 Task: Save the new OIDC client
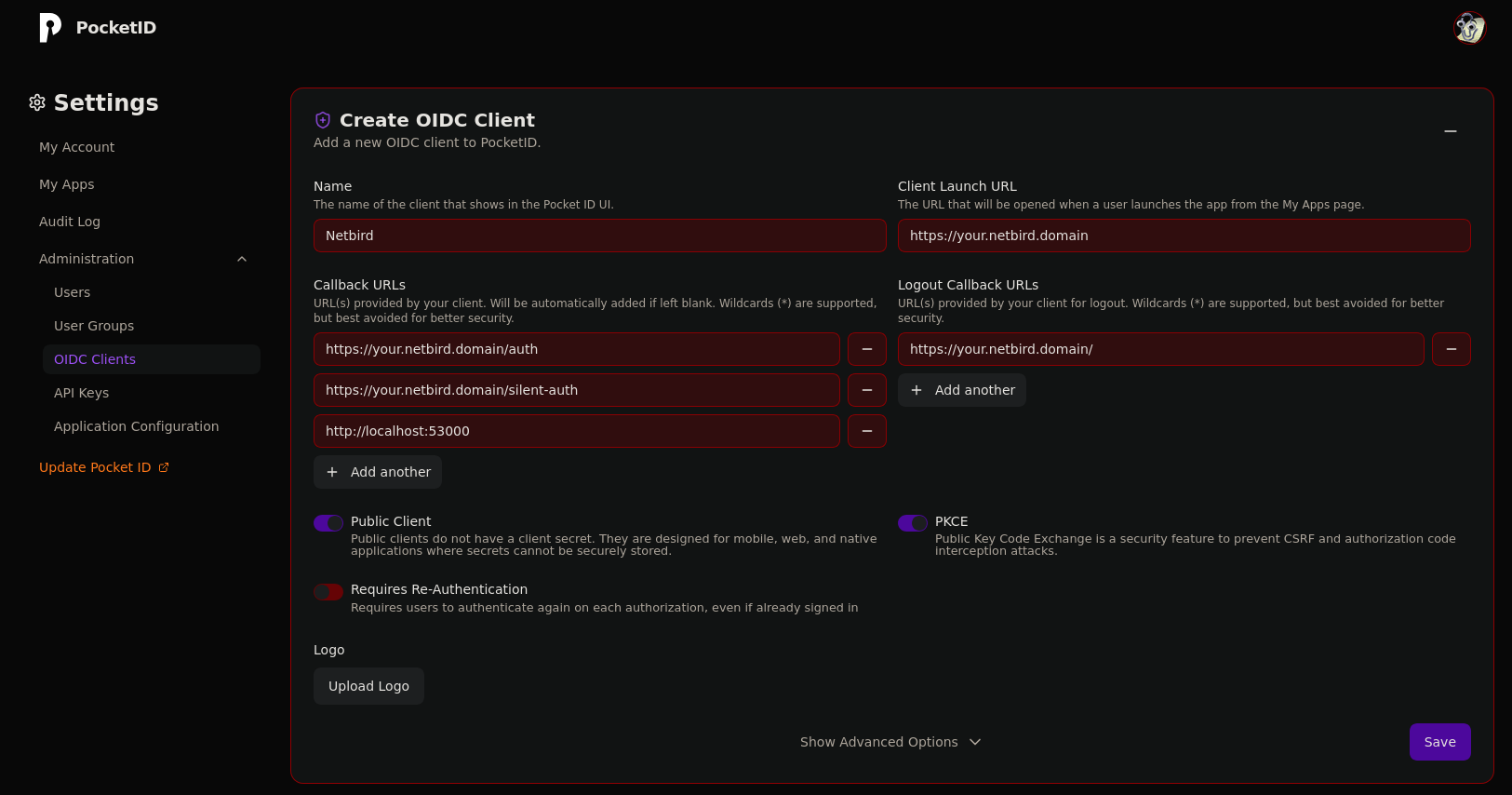point(1438,742)
